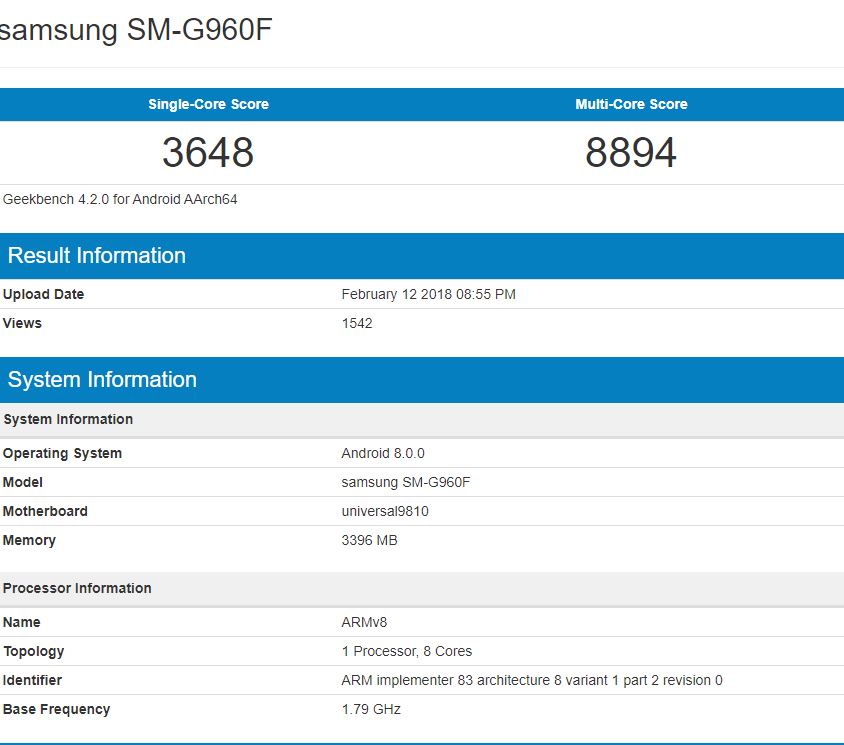Click the single-core score 3648
The image size is (844, 745).
(211, 152)
